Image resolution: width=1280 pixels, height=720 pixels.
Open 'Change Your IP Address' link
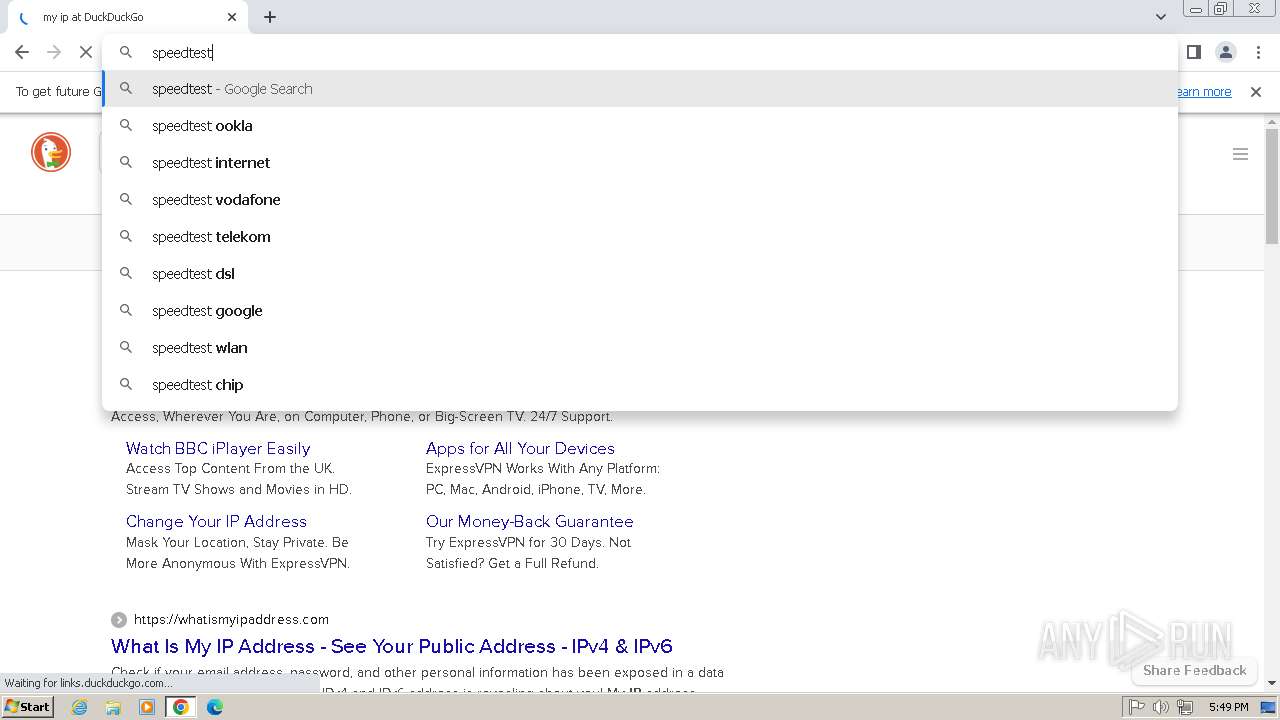(216, 521)
